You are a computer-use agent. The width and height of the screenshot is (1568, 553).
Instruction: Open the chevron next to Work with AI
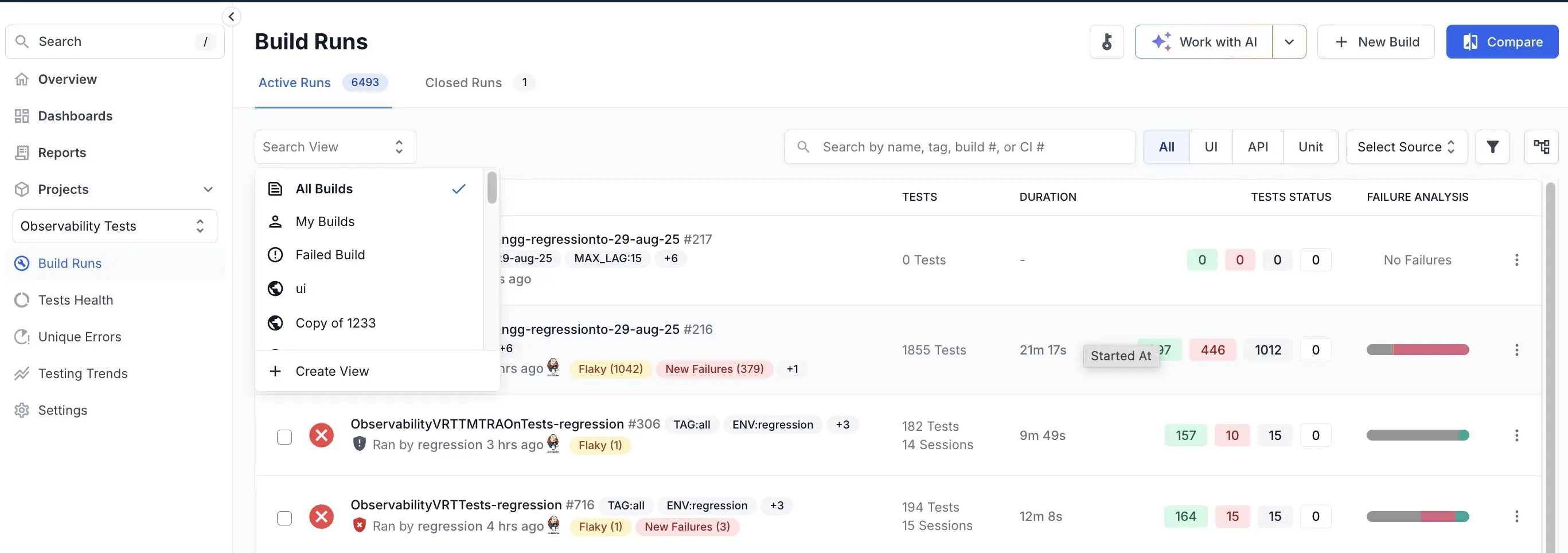tap(1289, 41)
